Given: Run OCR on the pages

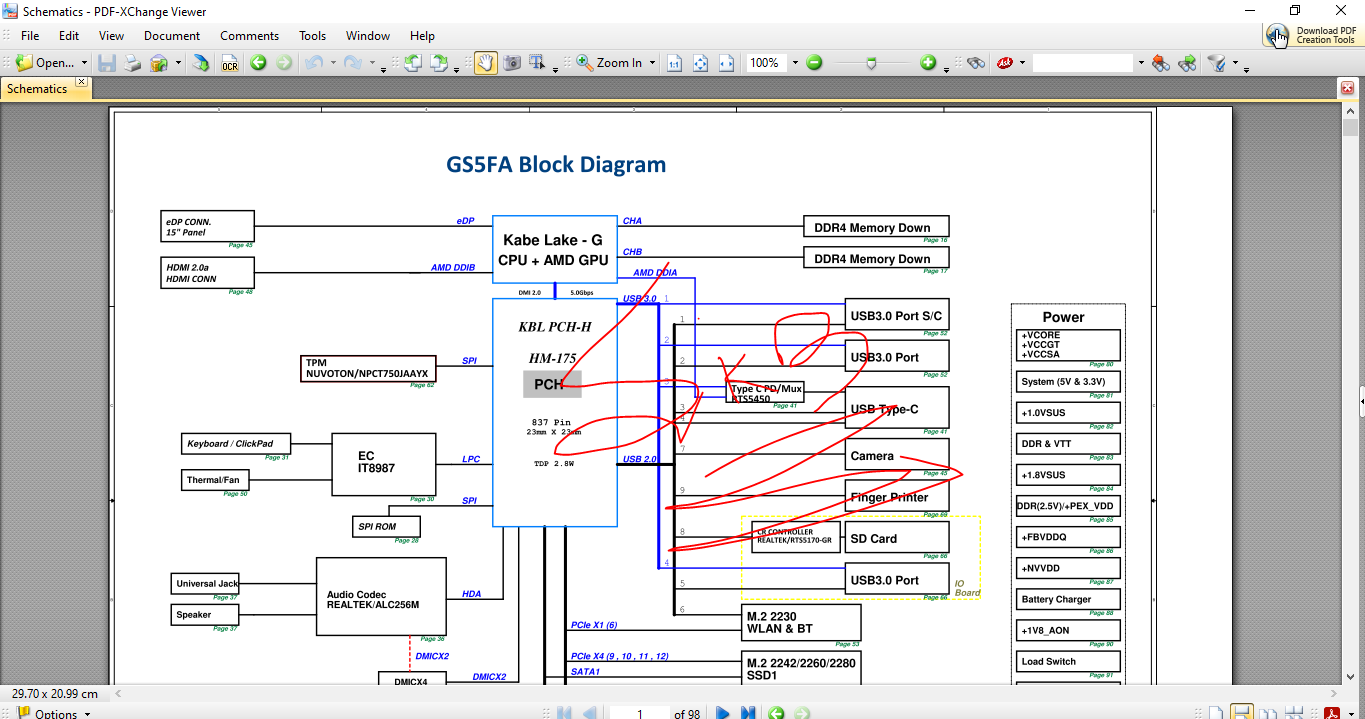Looking at the screenshot, I should coord(230,62).
